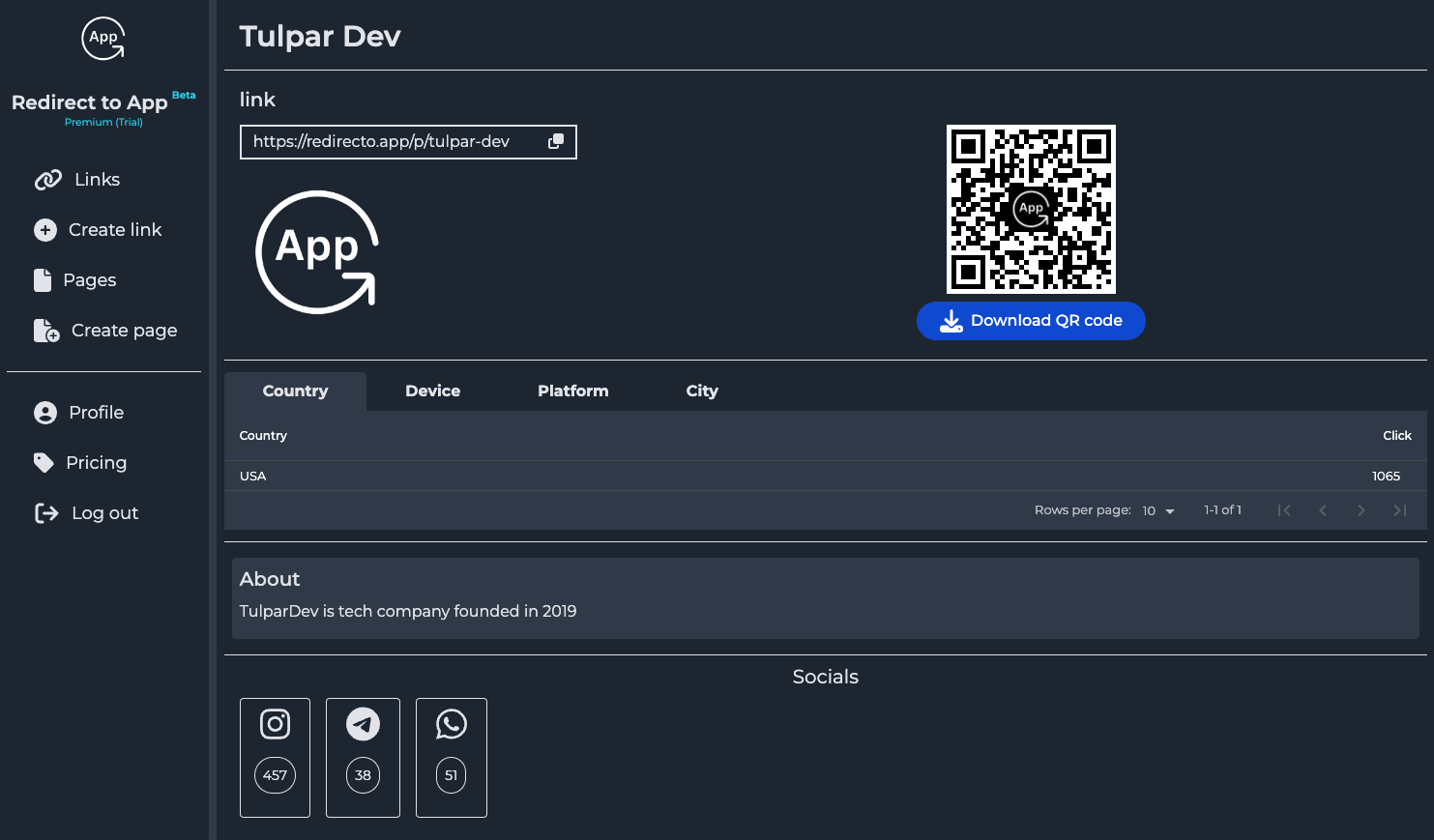Click the Redirect to App logo in sidebar

[x=103, y=39]
